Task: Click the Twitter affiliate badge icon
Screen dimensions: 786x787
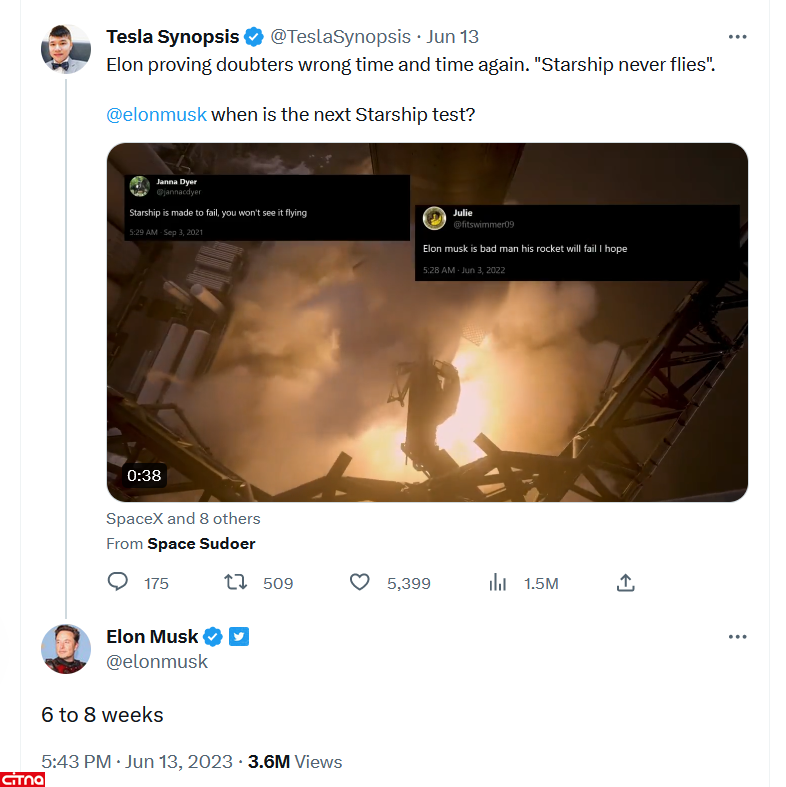Action: click(239, 637)
